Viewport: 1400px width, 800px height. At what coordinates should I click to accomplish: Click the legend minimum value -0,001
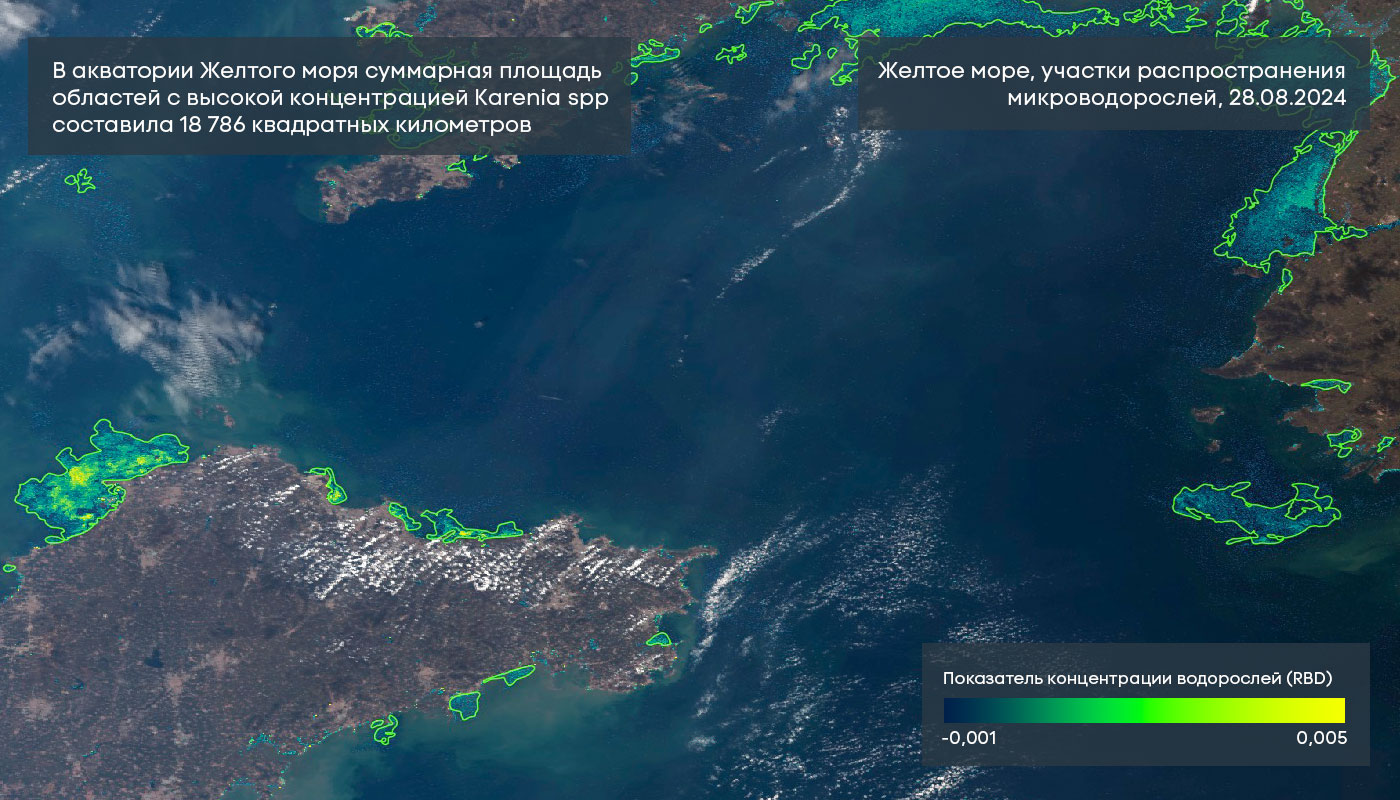[970, 738]
